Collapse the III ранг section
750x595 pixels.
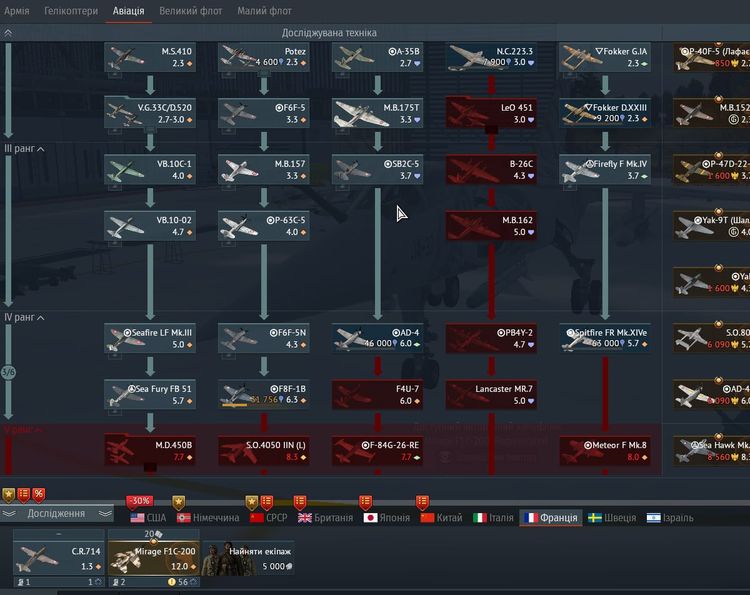[x=41, y=148]
